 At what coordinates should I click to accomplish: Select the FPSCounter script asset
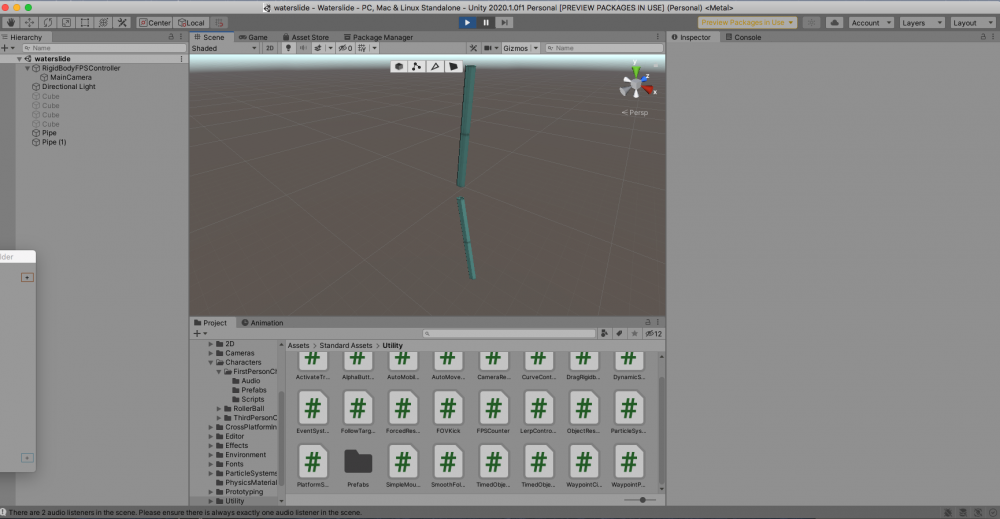[493, 413]
